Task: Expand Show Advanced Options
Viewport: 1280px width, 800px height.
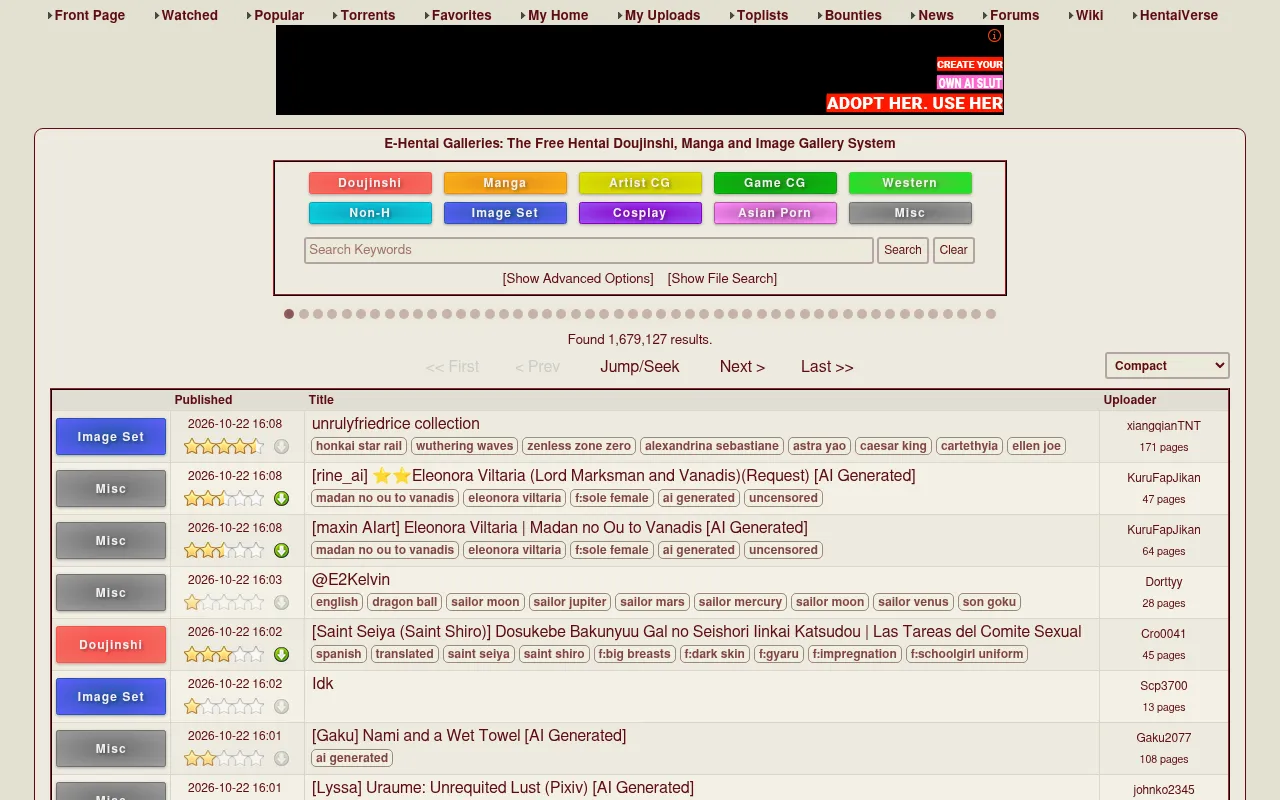Action: 578,279
